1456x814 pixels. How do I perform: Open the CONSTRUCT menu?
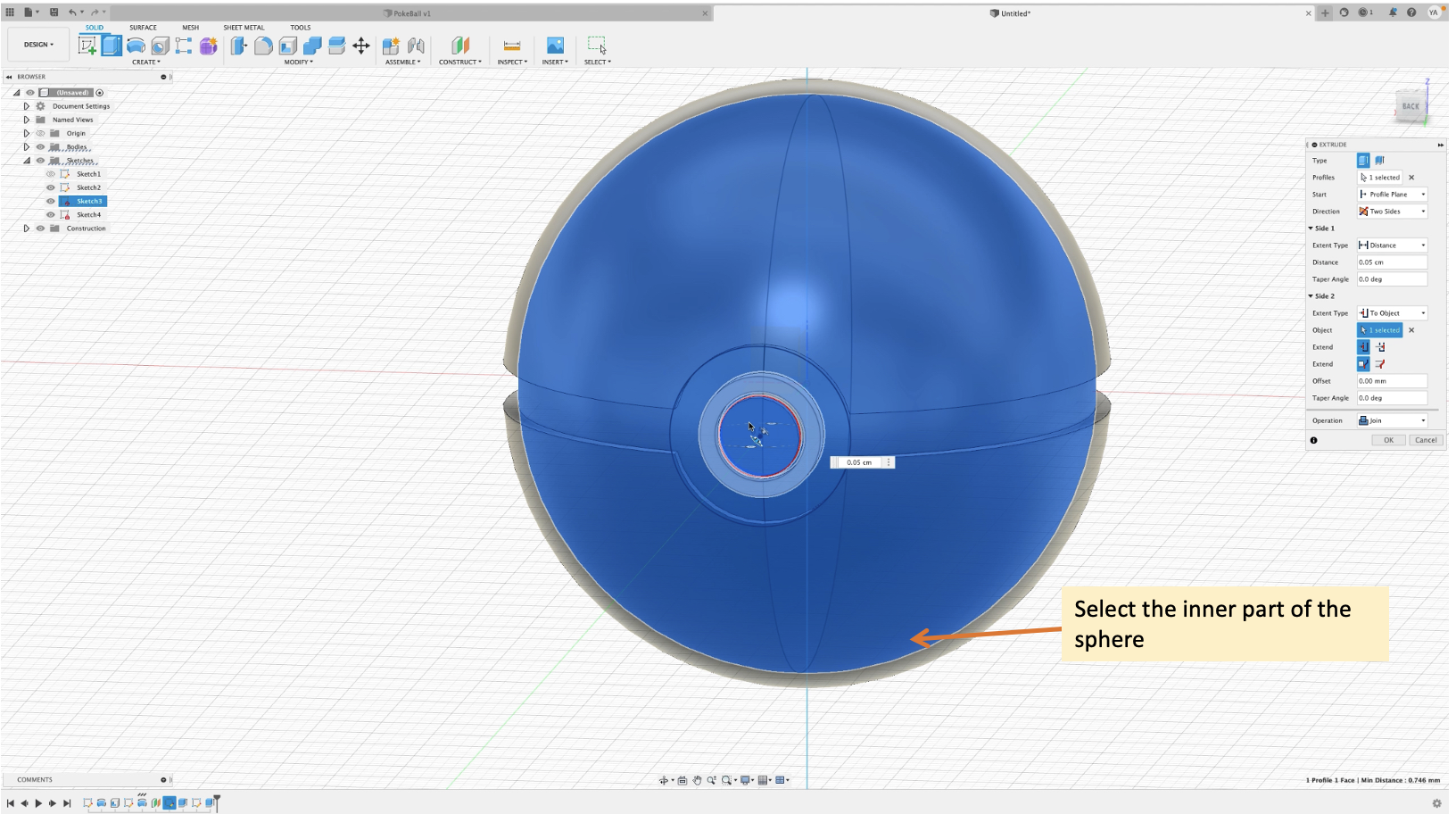459,62
